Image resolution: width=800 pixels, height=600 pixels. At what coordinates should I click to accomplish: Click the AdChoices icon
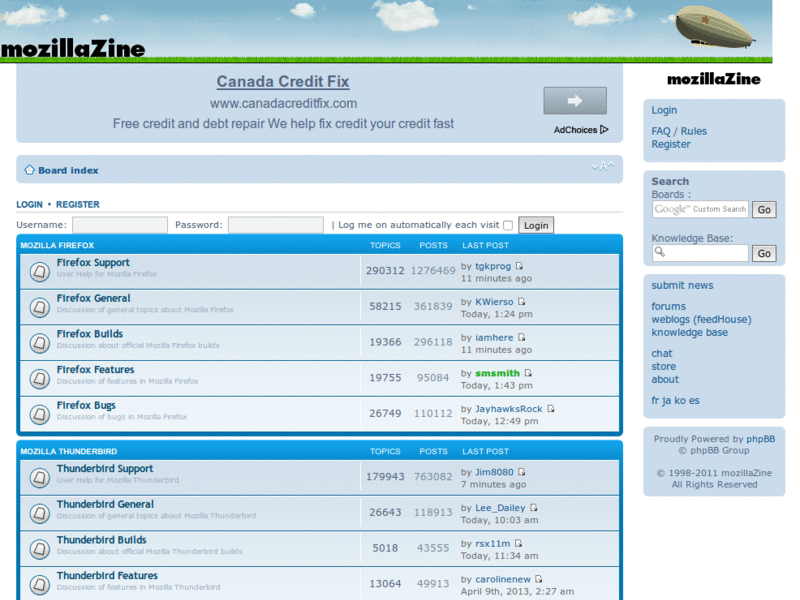[x=604, y=130]
